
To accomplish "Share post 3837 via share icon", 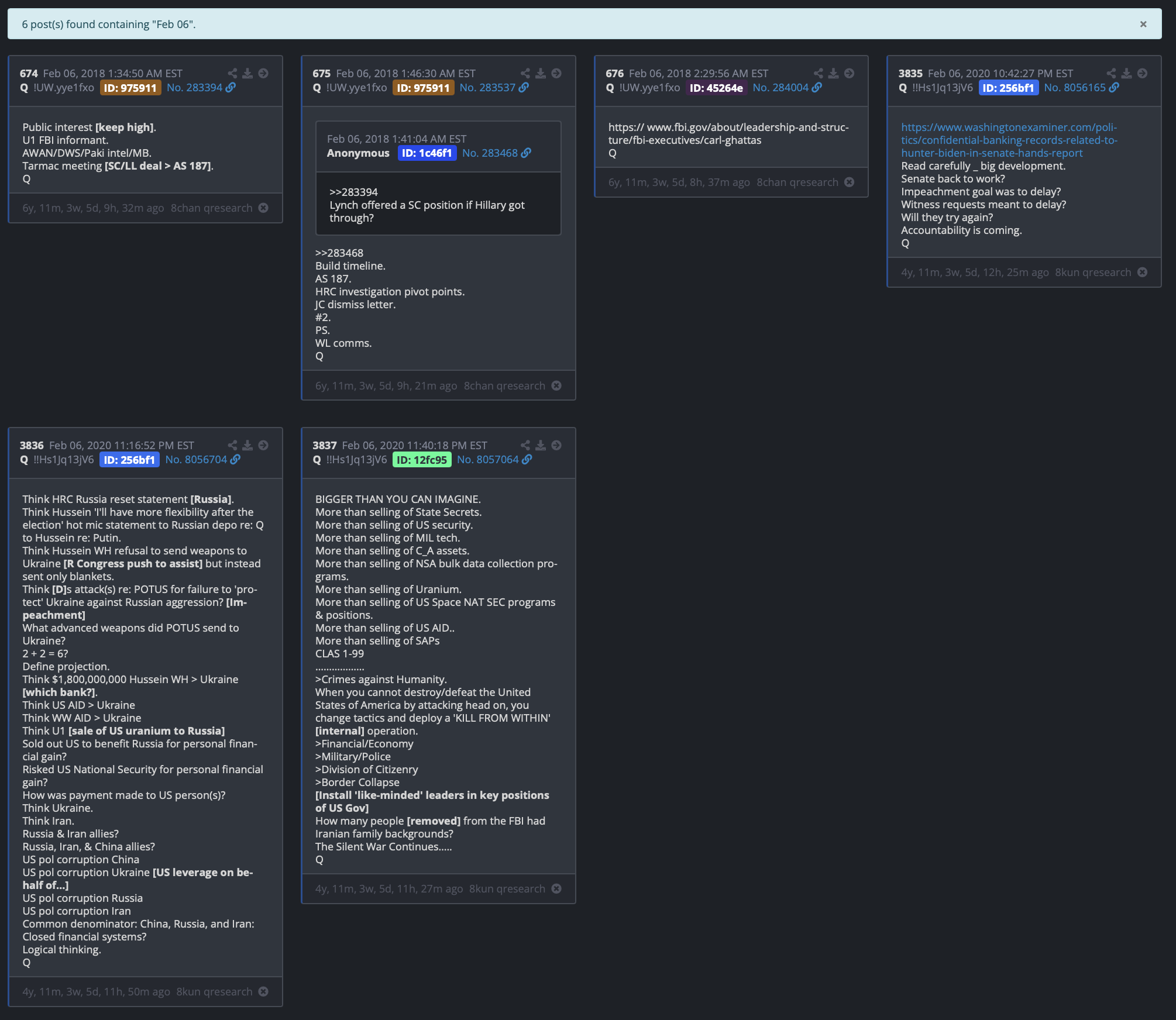I will (x=525, y=445).
